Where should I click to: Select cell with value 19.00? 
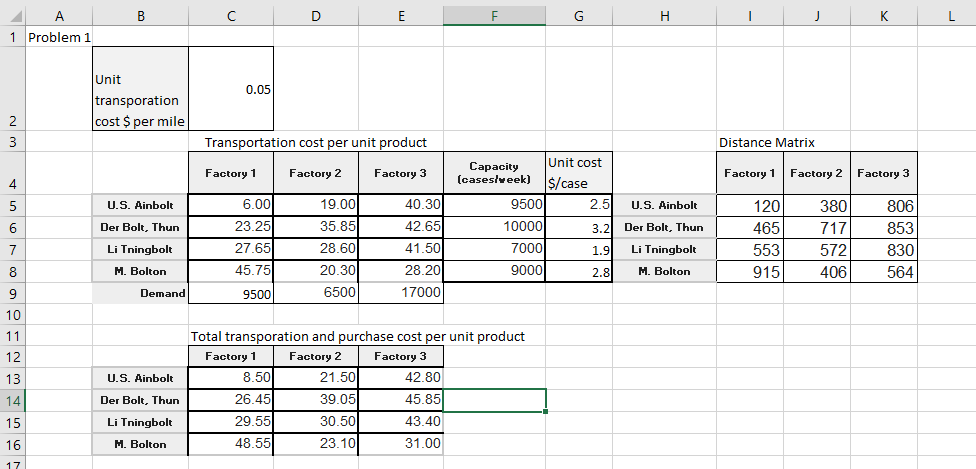(316, 205)
